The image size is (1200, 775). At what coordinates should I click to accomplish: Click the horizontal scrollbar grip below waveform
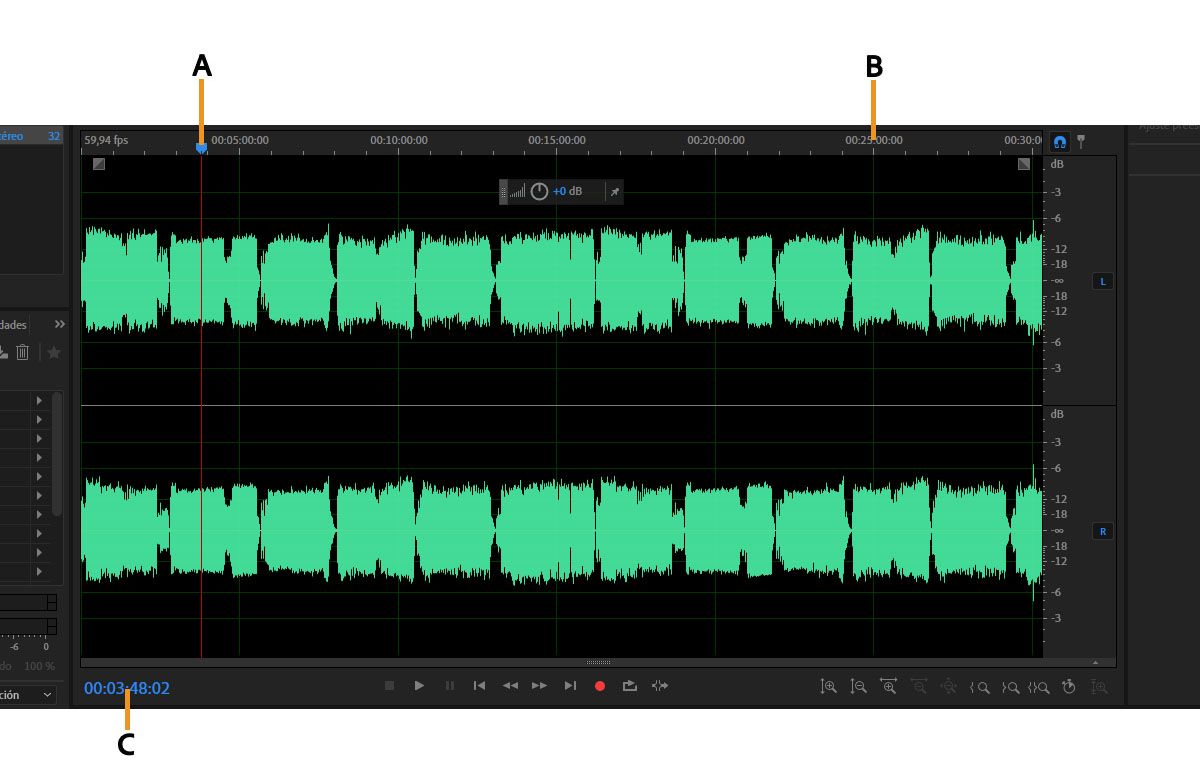pyautogui.click(x=598, y=662)
